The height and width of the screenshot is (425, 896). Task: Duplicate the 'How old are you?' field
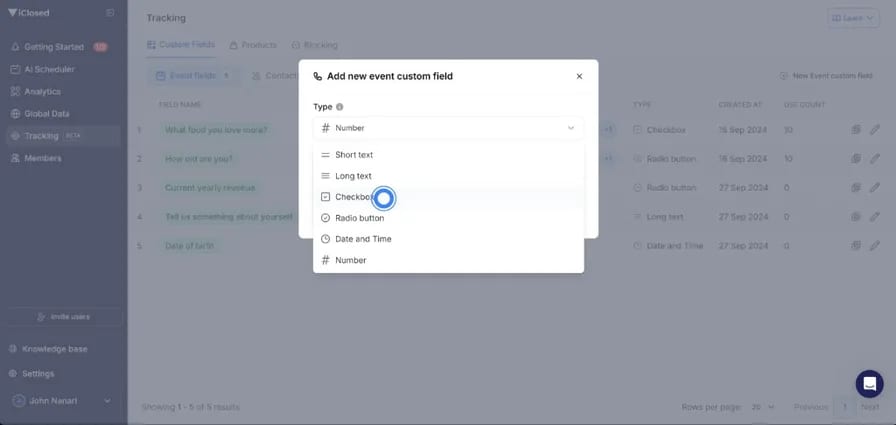tap(856, 159)
